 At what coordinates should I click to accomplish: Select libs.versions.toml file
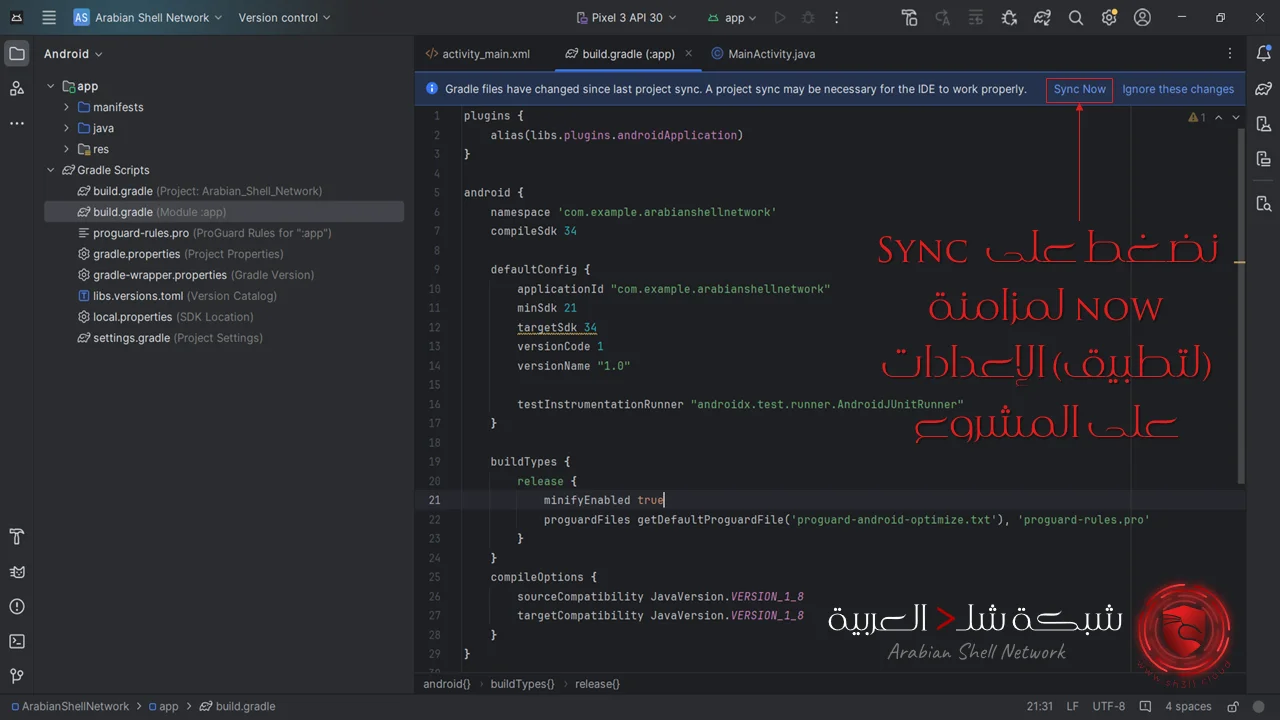(x=224, y=296)
